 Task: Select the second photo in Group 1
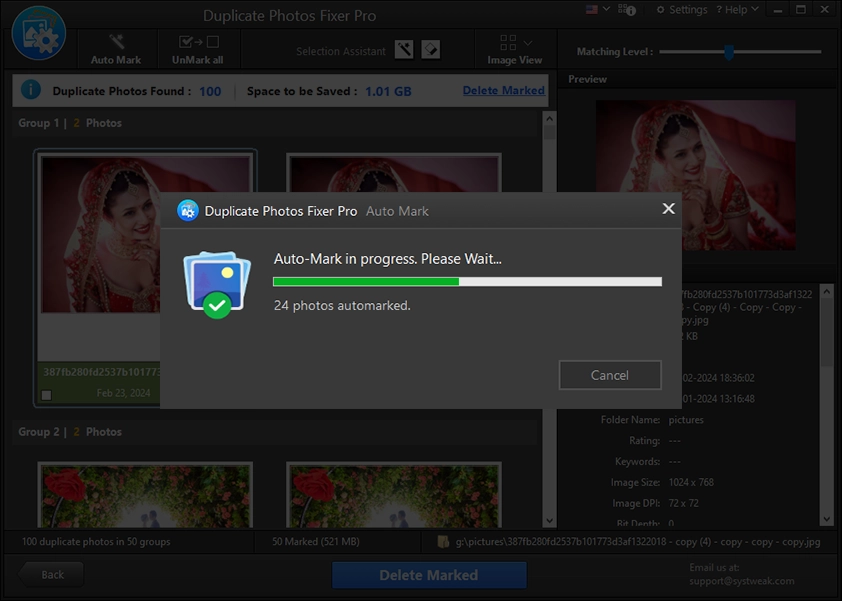[x=394, y=173]
